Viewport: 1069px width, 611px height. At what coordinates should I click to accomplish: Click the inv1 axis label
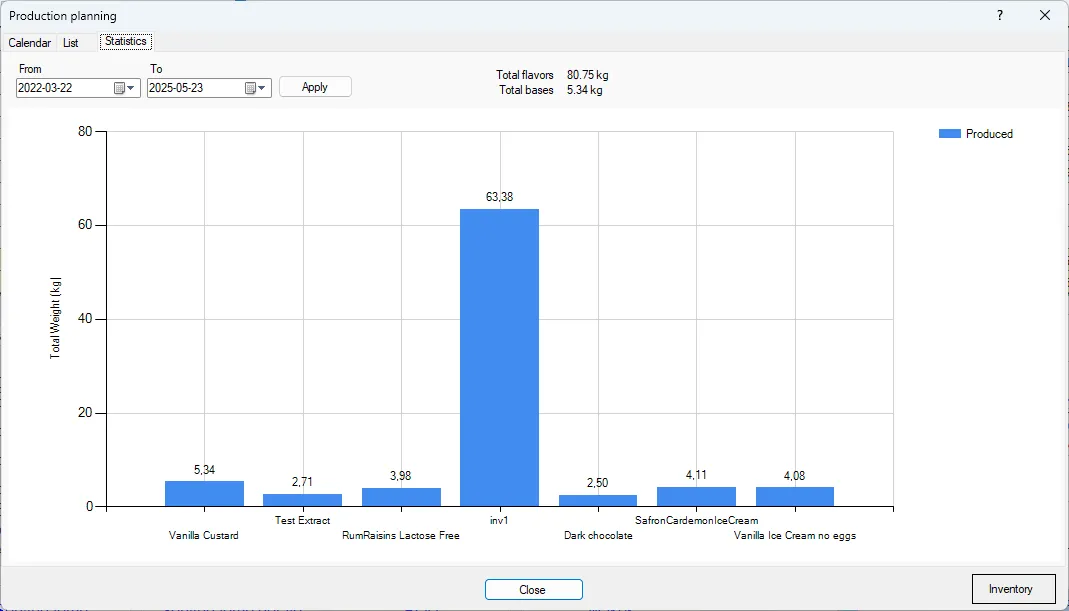pyautogui.click(x=500, y=520)
